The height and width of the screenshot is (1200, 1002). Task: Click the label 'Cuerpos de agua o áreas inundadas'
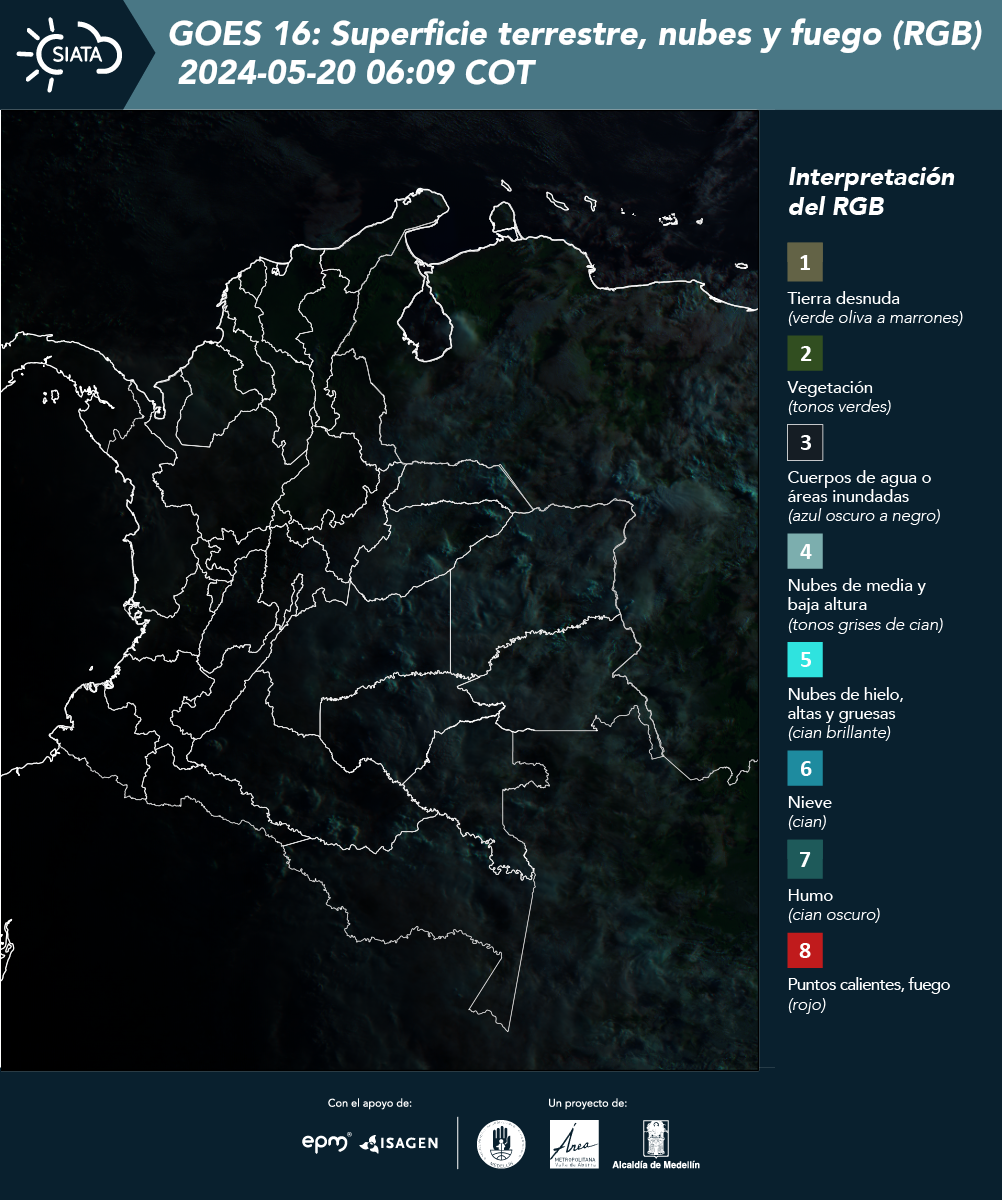tap(860, 487)
